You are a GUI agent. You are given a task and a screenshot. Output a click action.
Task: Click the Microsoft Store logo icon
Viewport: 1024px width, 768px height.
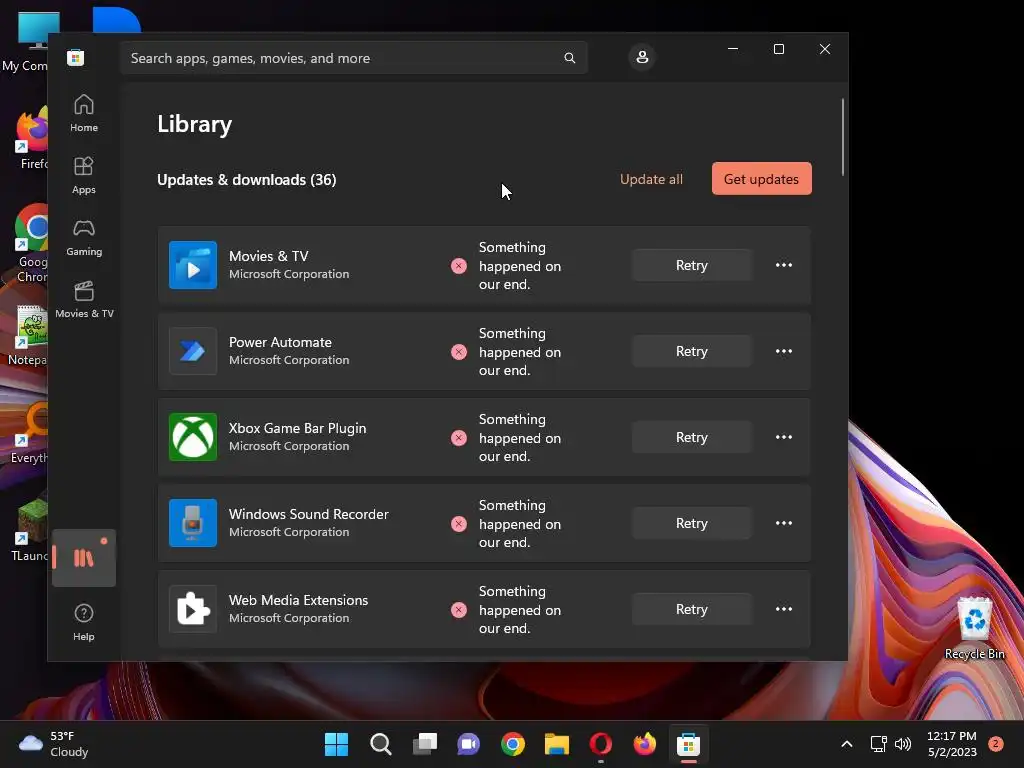(76, 57)
